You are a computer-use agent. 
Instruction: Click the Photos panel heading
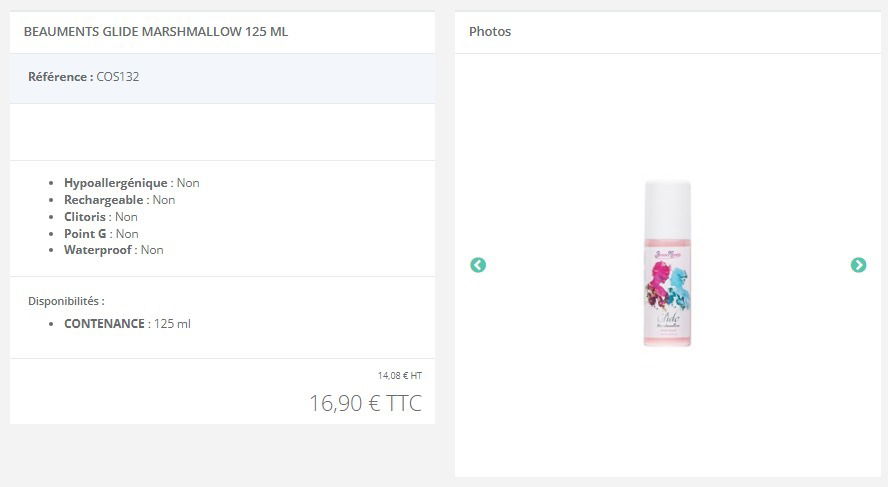490,32
